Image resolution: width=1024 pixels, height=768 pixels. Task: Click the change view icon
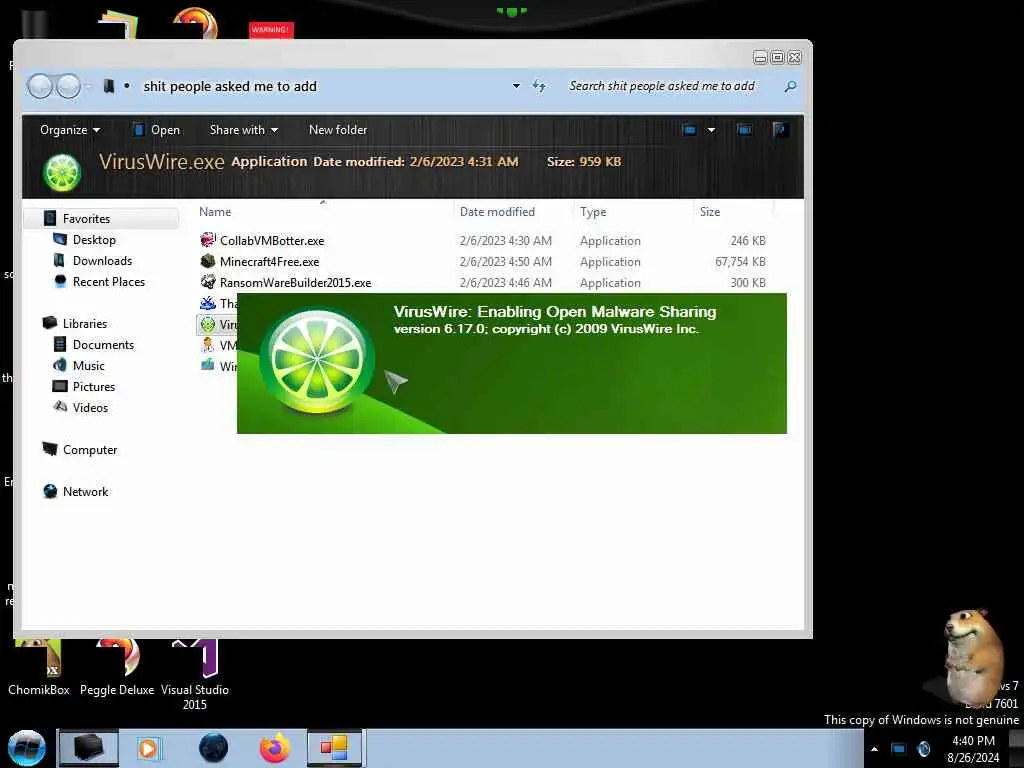tap(690, 130)
